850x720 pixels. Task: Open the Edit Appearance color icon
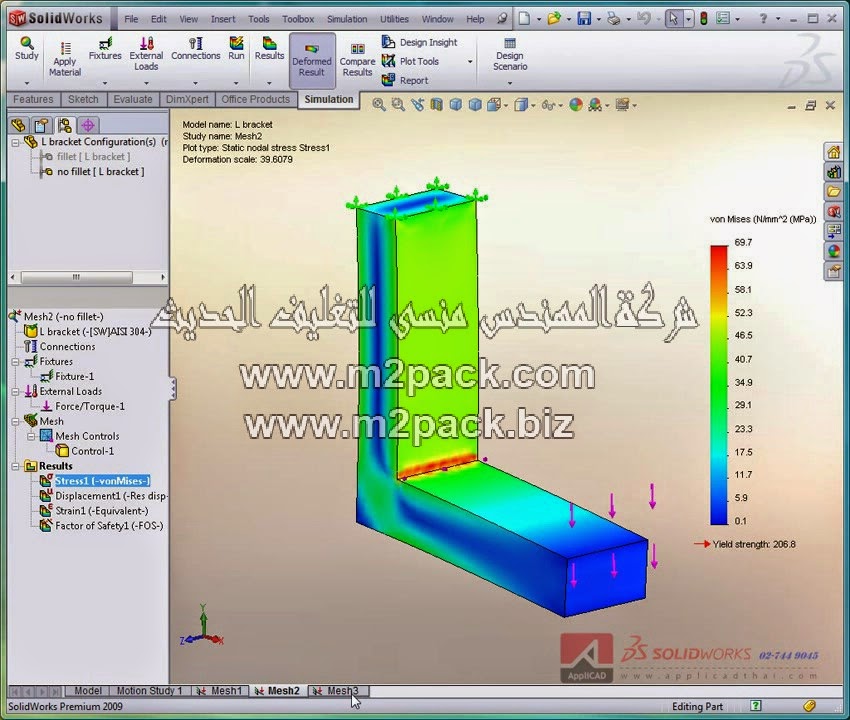(576, 104)
